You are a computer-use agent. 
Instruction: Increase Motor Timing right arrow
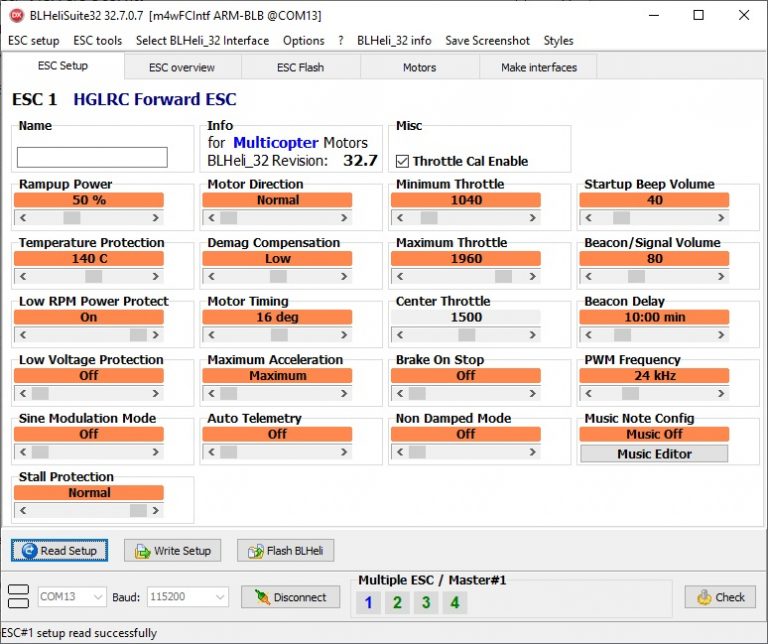coord(344,334)
